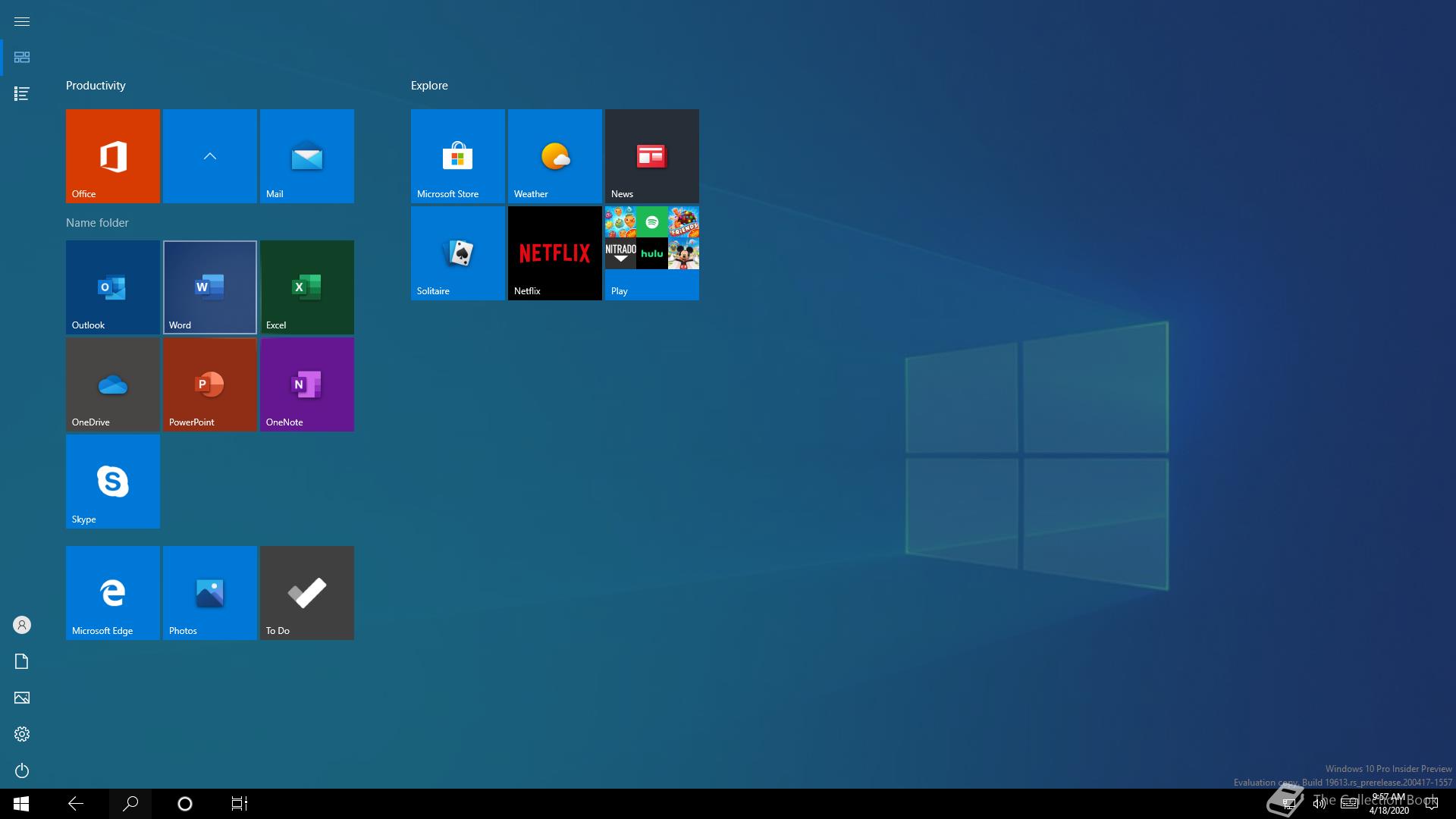The width and height of the screenshot is (1456, 819).
Task: Open the Skype tile
Action: tap(113, 482)
